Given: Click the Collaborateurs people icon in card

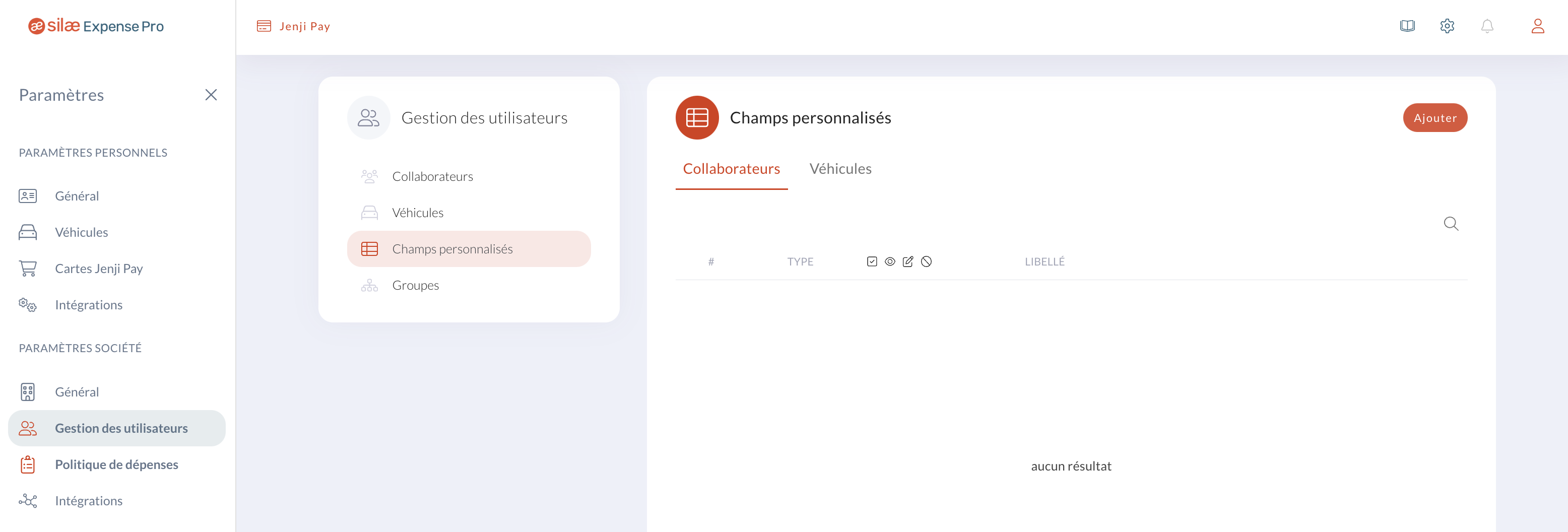Looking at the screenshot, I should [x=369, y=176].
